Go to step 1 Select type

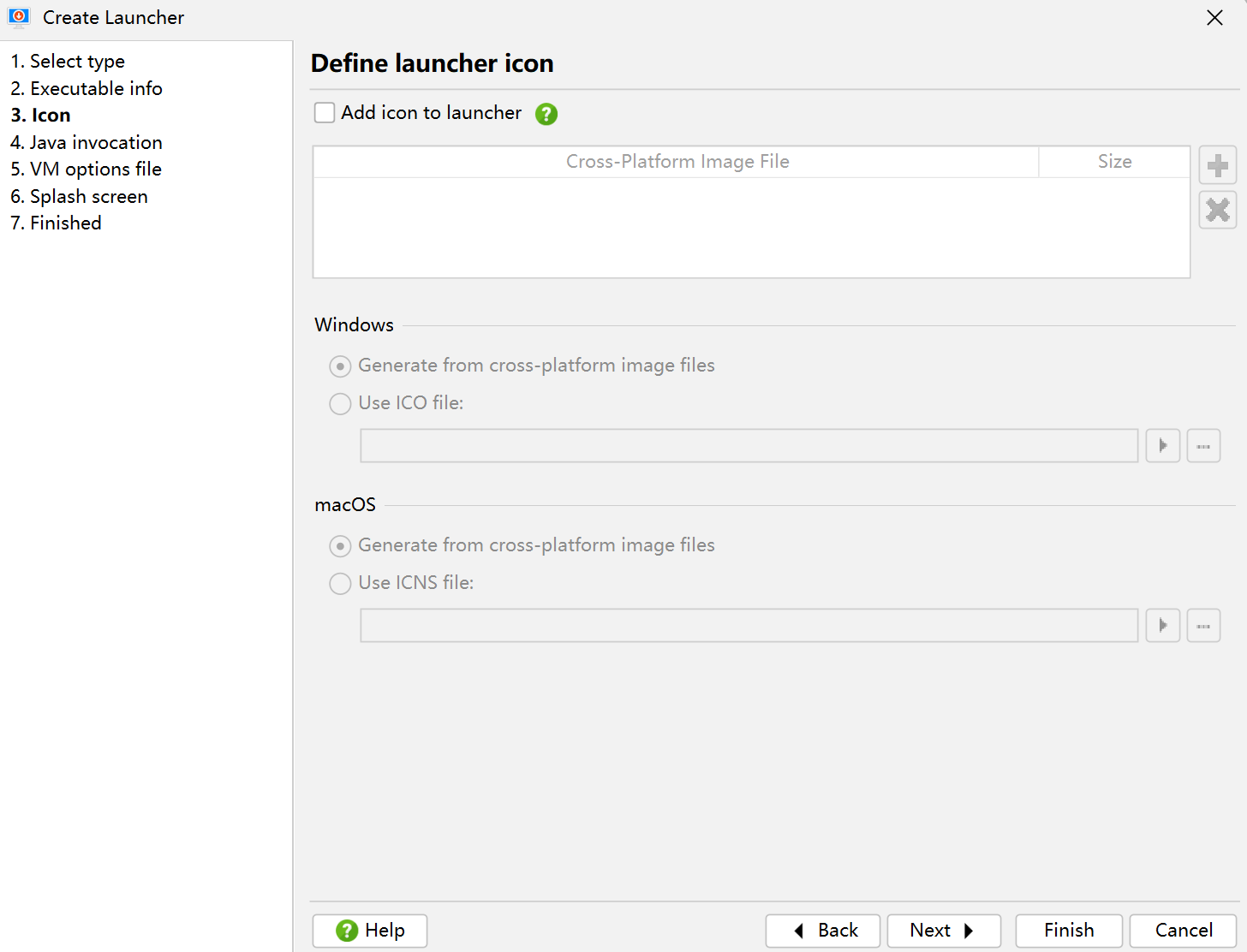68,62
